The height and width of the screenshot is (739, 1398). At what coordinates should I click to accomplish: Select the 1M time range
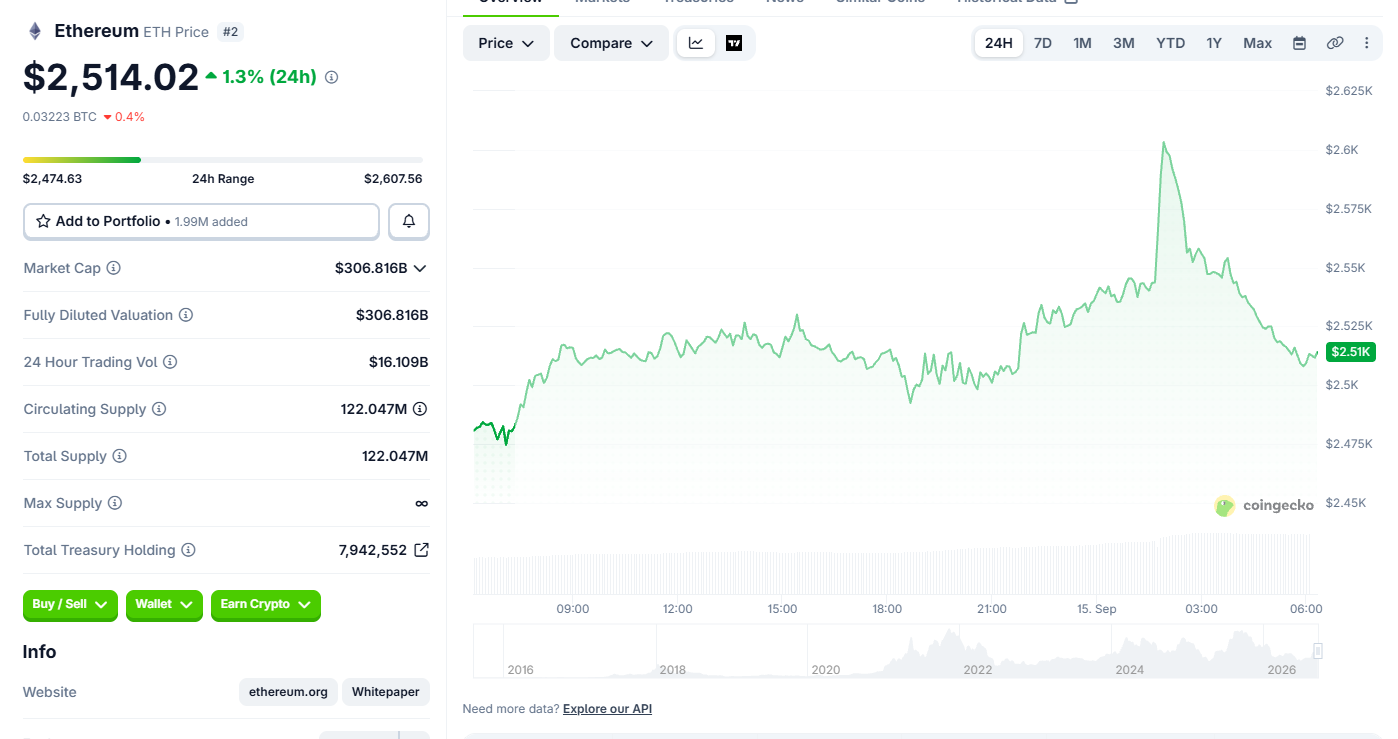tap(1082, 43)
